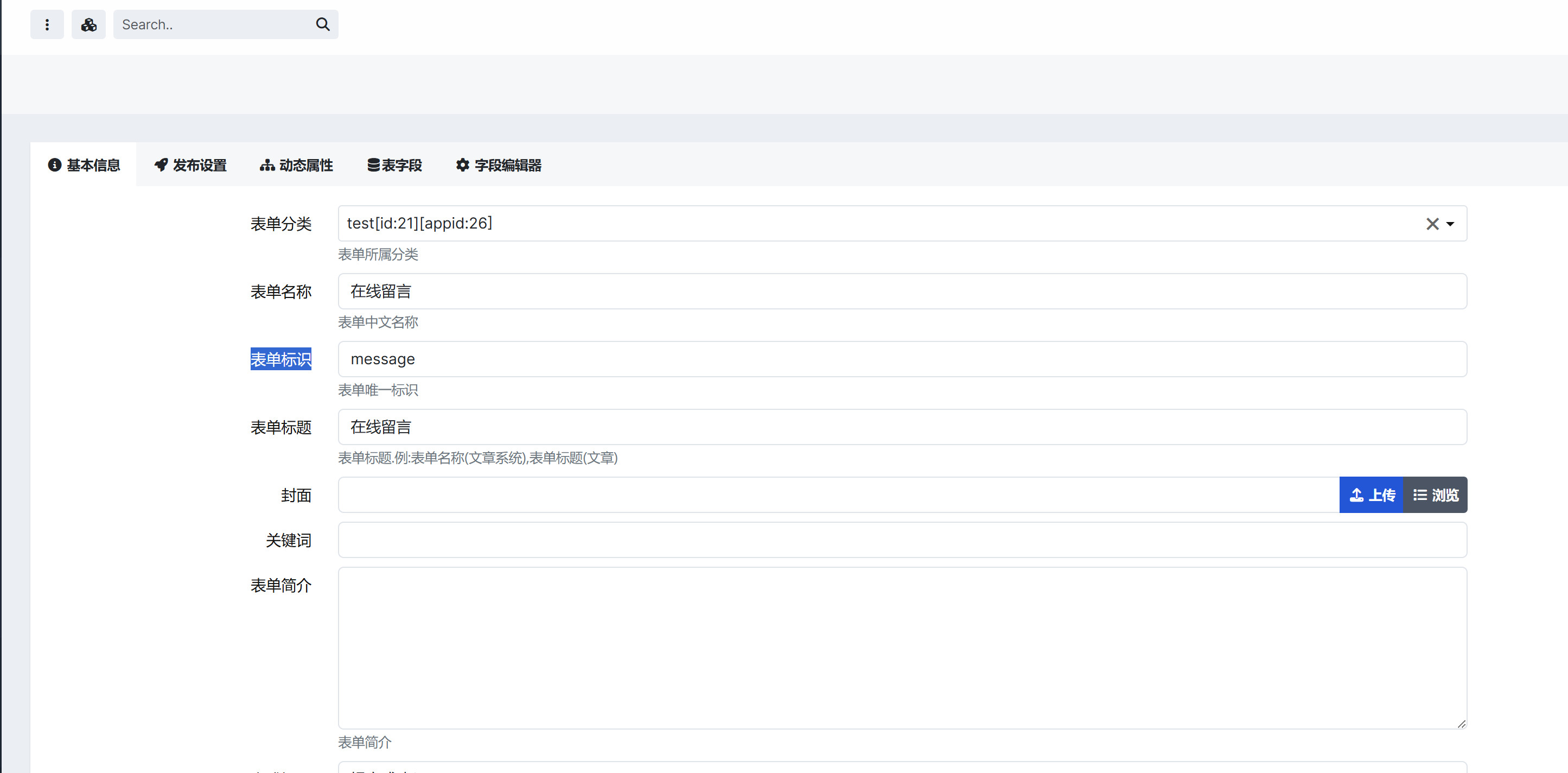The image size is (1568, 773).
Task: Open the 表字段 tab
Action: coord(394,165)
